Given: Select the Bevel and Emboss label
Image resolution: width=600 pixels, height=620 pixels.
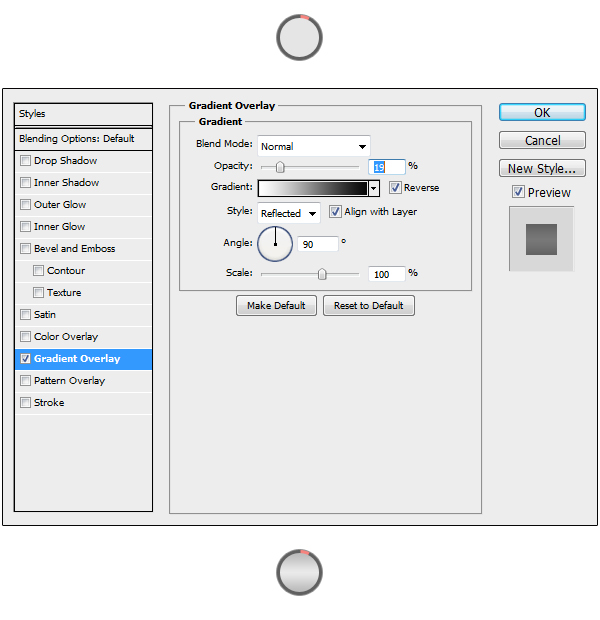Looking at the screenshot, I should tap(75, 249).
